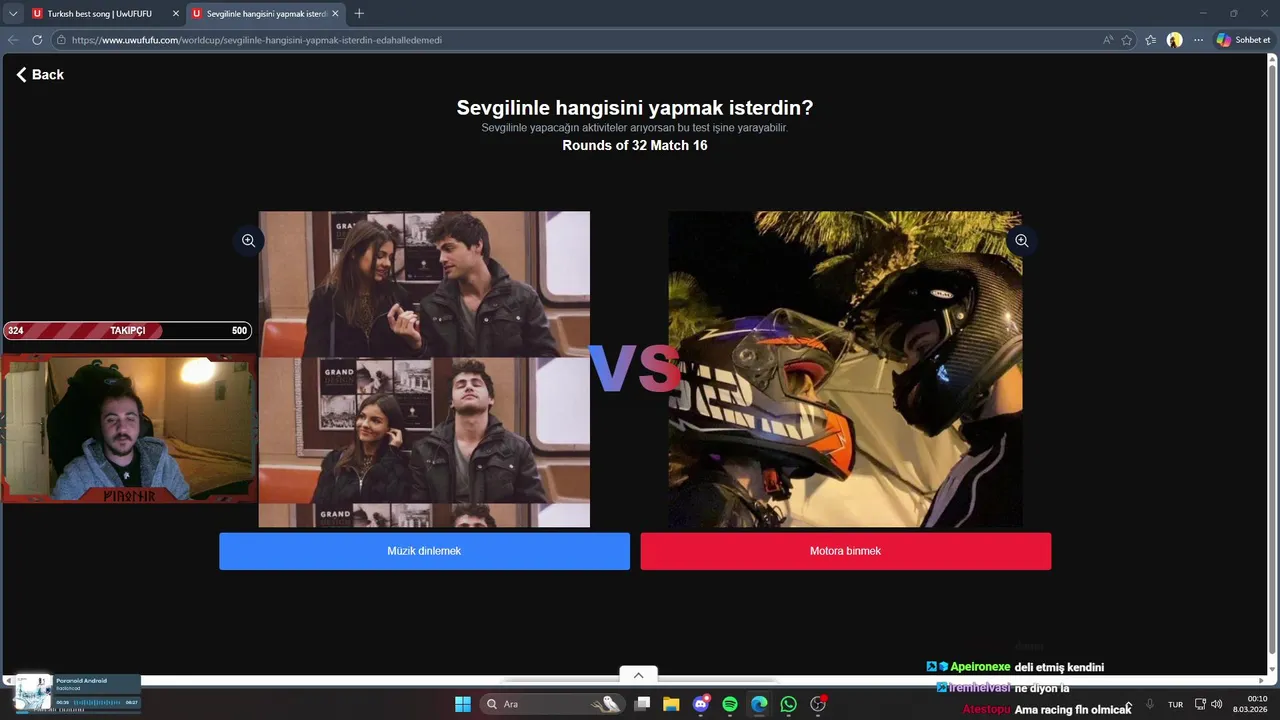Image resolution: width=1280 pixels, height=720 pixels.
Task: Close the Sevgilinle hangisini yapmak tab
Action: (335, 14)
